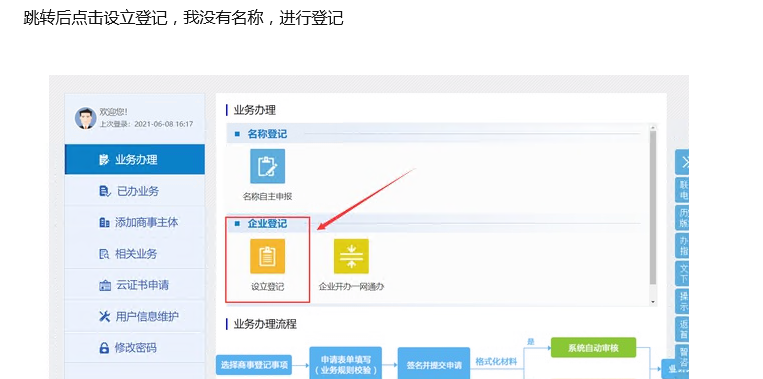Click the 企业登记 section header

coord(267,224)
